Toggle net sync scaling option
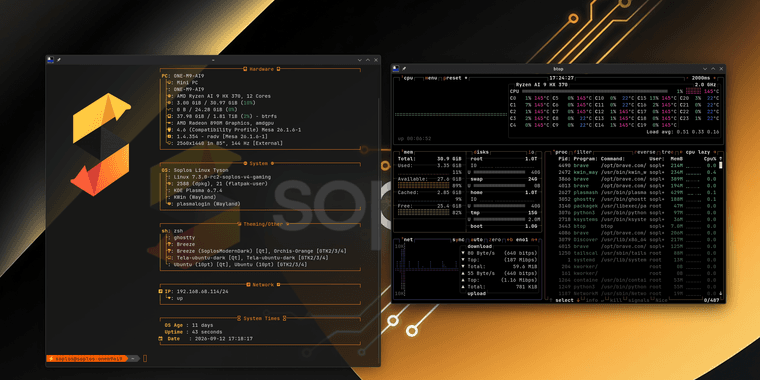 458,239
